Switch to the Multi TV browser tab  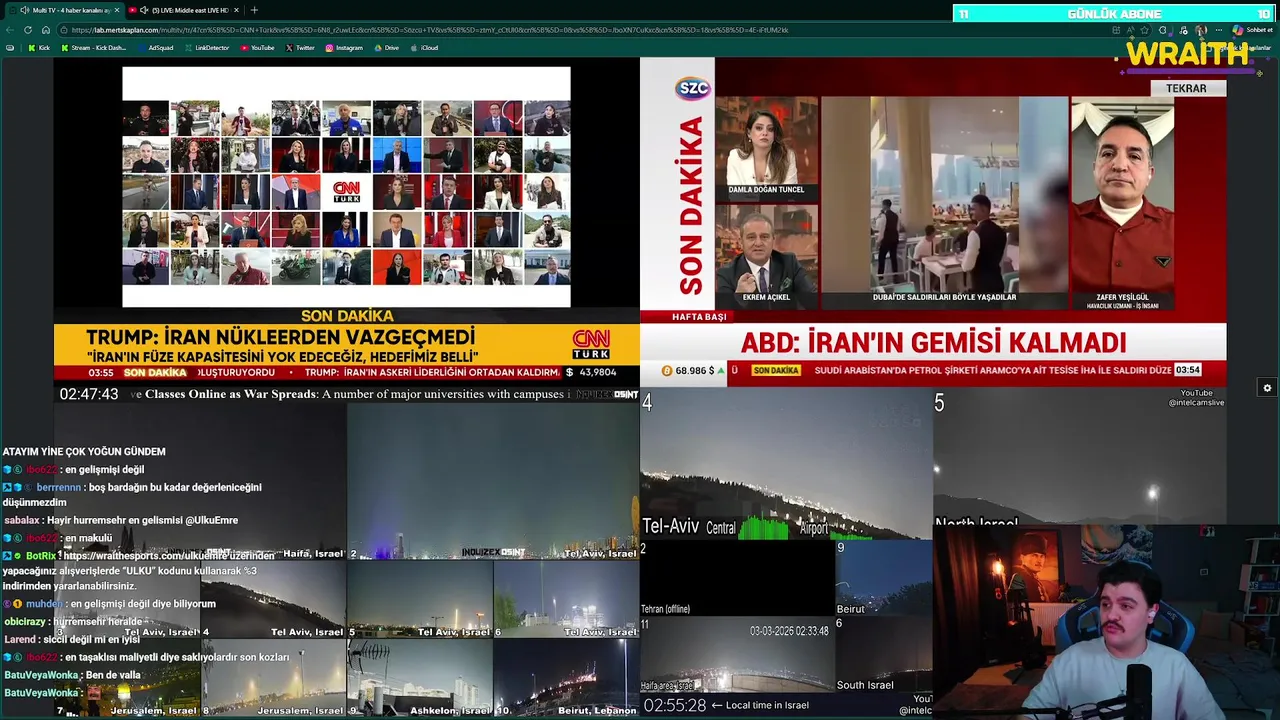pyautogui.click(x=64, y=10)
